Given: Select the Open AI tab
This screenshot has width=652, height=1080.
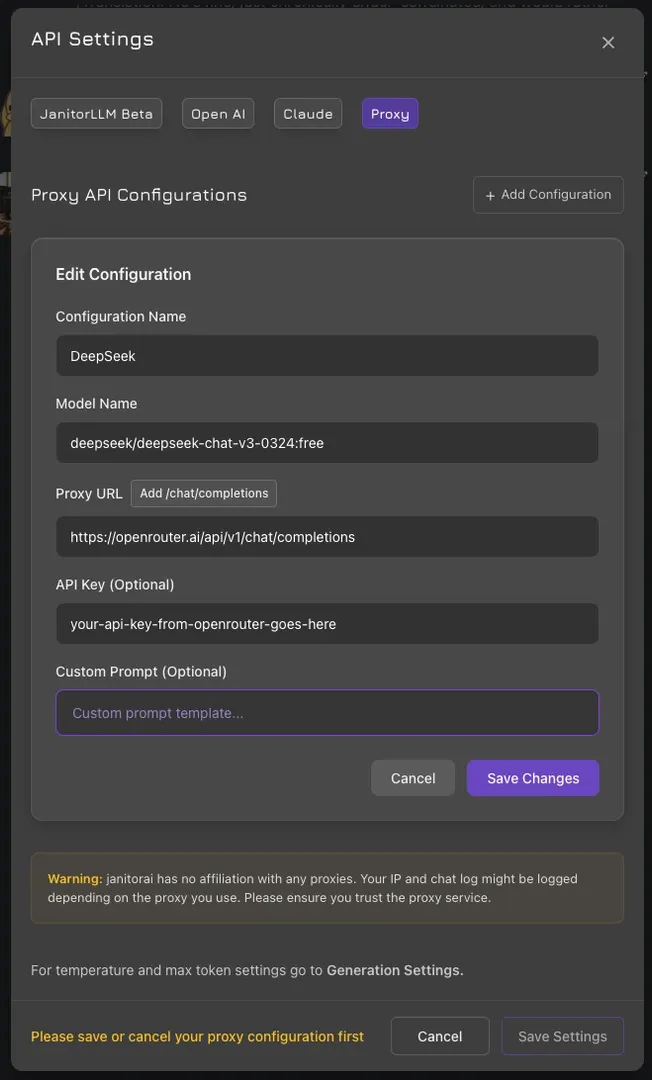Looking at the screenshot, I should click(x=218, y=114).
